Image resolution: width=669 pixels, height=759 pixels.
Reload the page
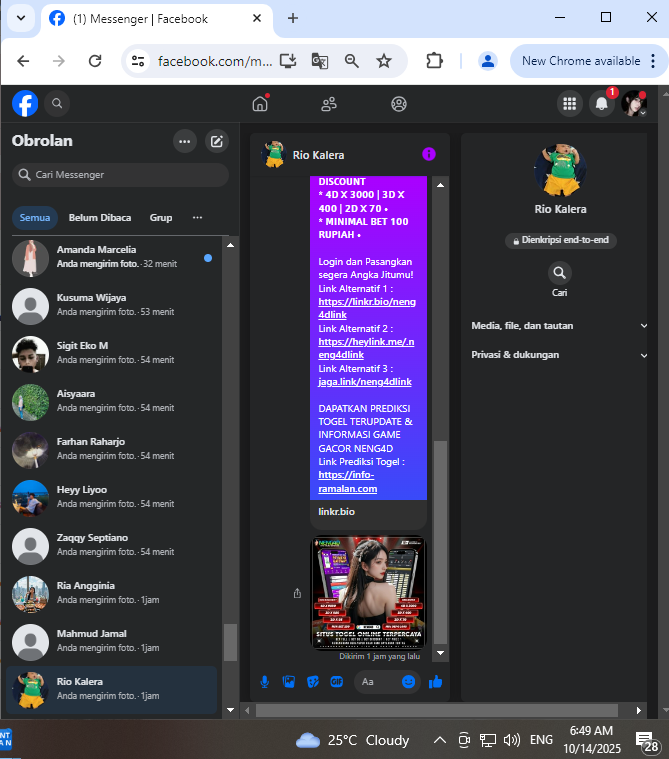(95, 61)
